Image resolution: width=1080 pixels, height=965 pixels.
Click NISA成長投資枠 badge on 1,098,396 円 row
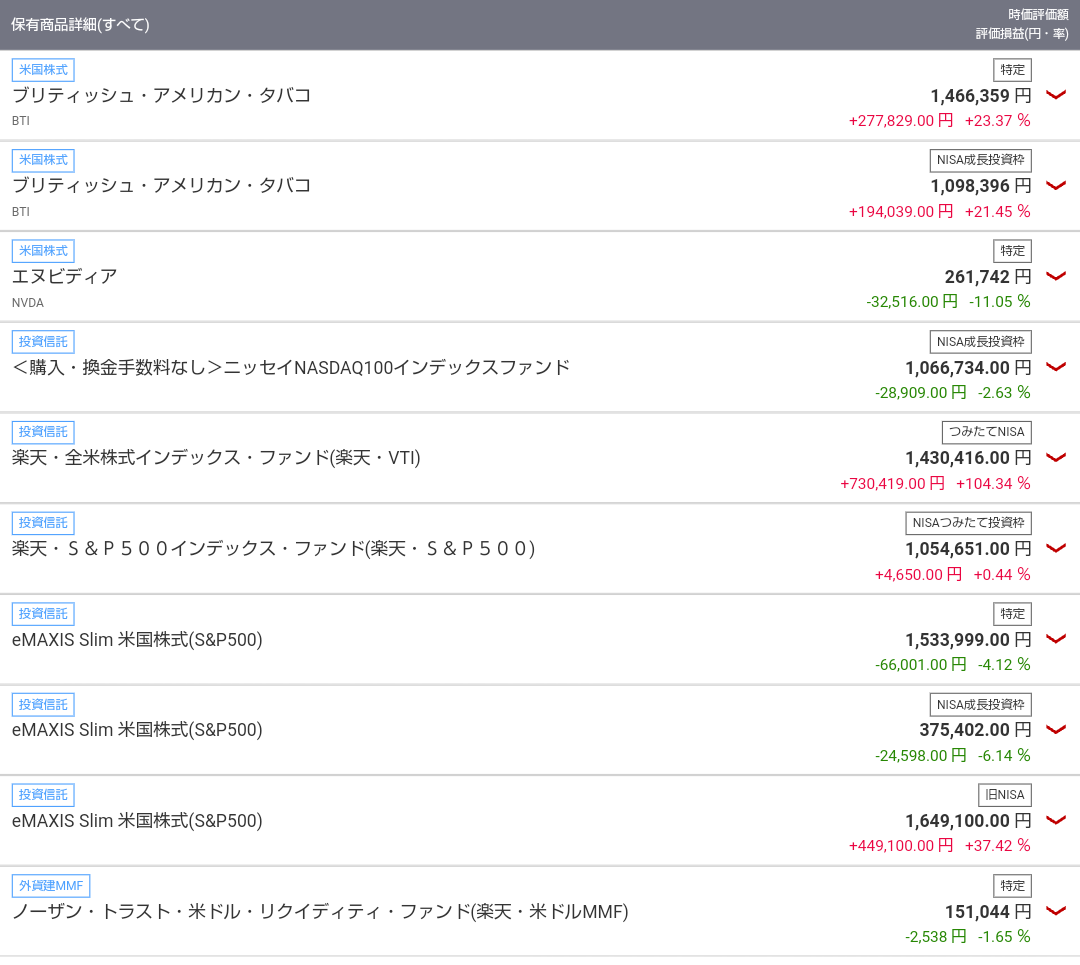point(980,160)
